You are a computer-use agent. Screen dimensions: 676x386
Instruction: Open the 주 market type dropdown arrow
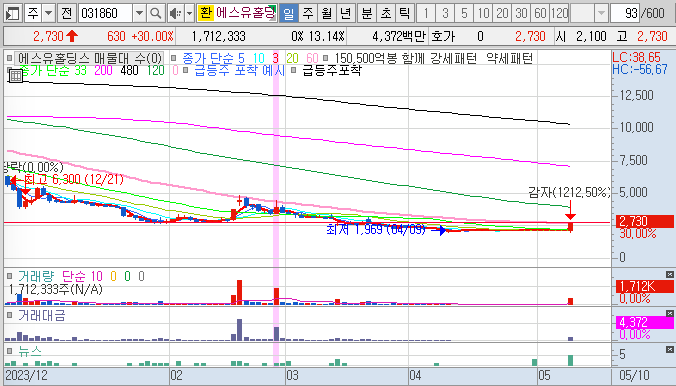(49, 13)
